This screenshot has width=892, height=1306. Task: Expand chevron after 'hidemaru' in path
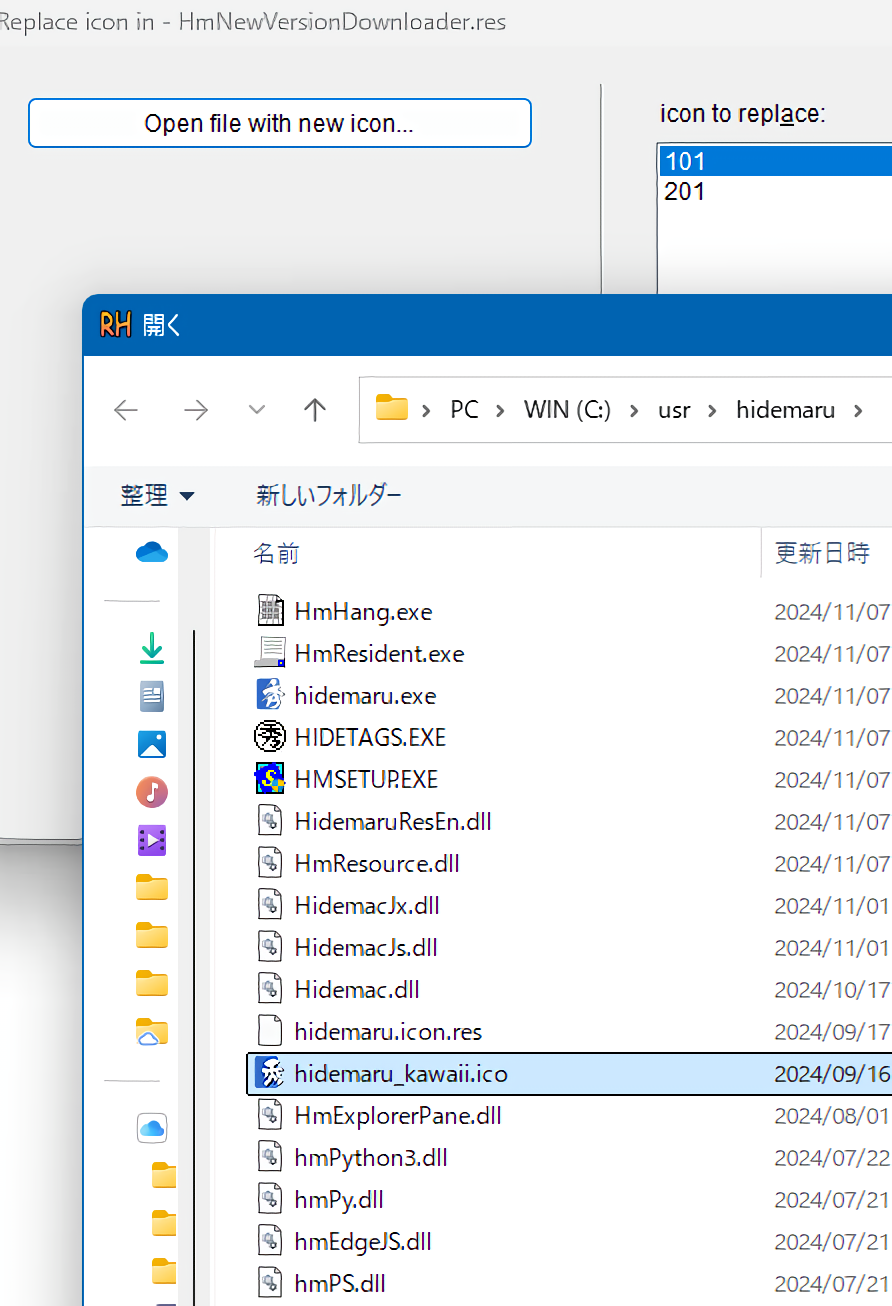tap(857, 410)
